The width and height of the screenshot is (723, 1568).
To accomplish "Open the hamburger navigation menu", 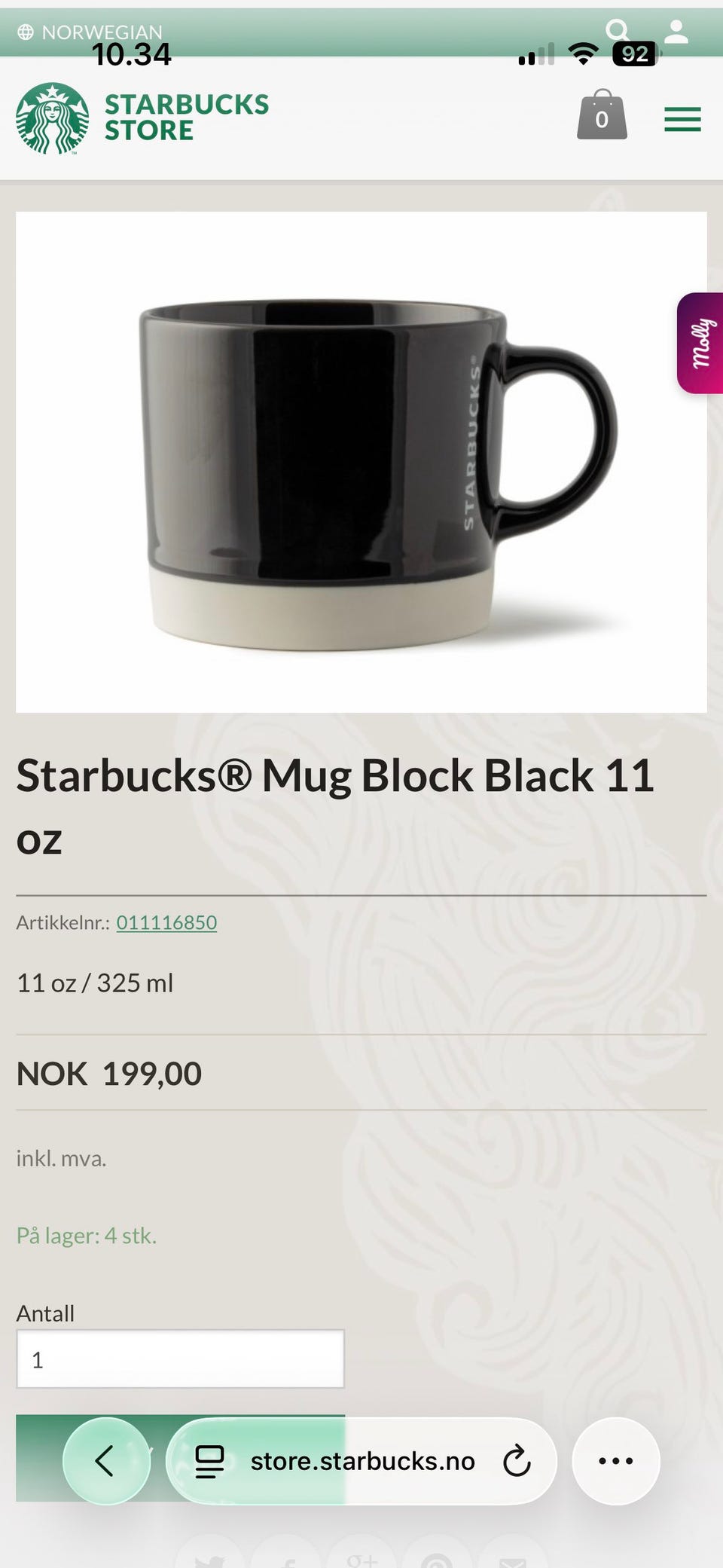I will (x=682, y=120).
